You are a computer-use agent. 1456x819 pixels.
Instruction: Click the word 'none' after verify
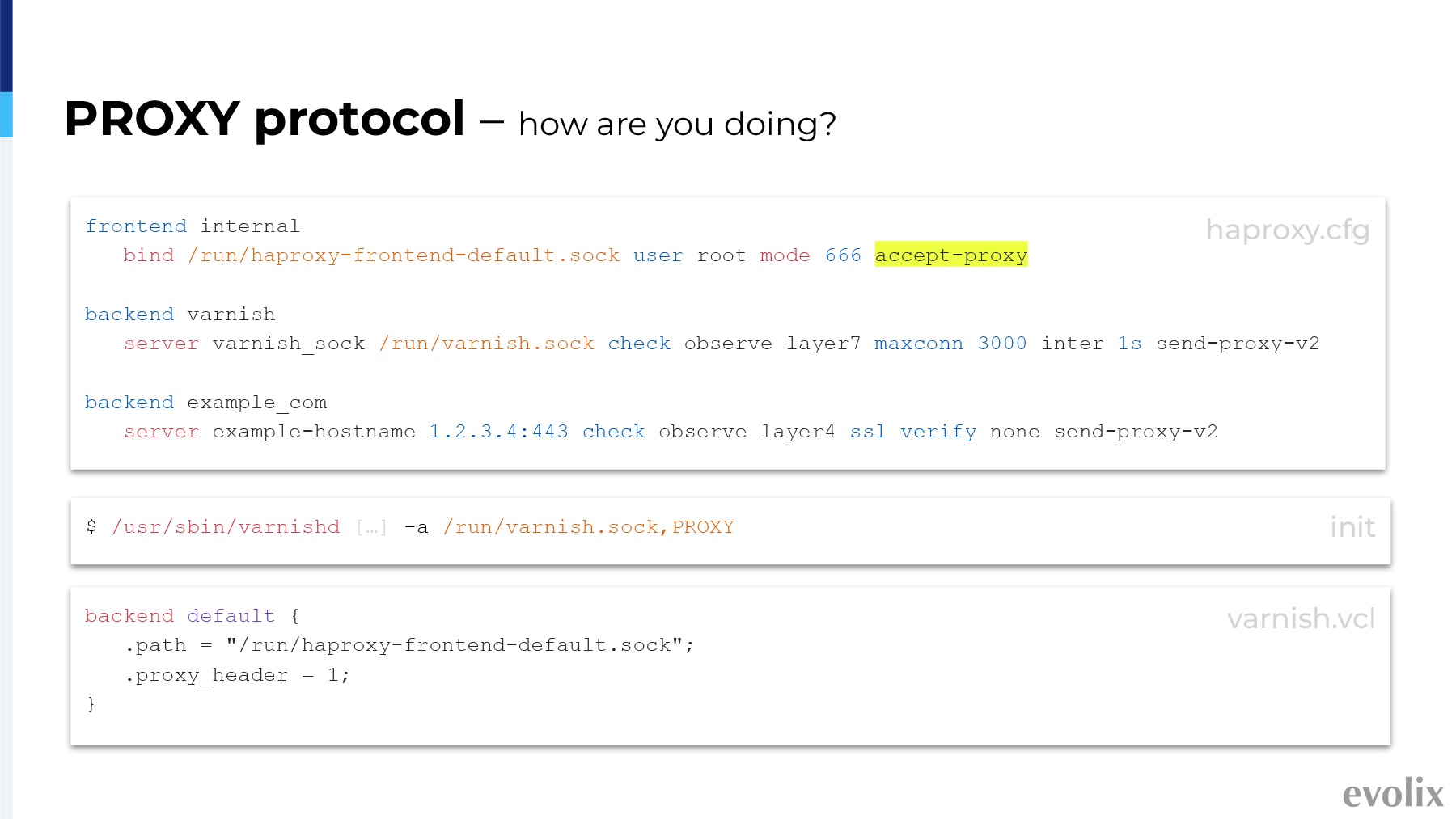point(1015,432)
